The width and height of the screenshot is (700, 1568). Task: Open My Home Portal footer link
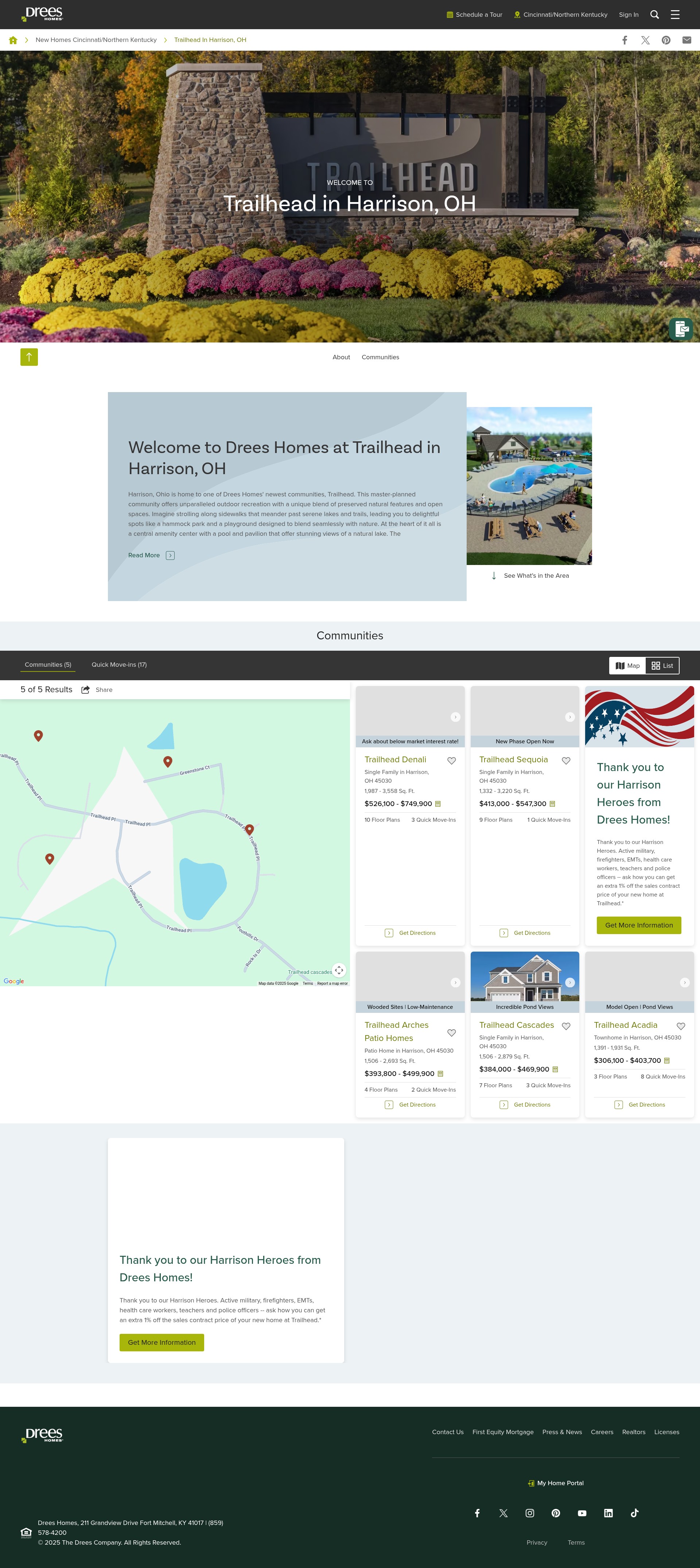[x=556, y=1483]
